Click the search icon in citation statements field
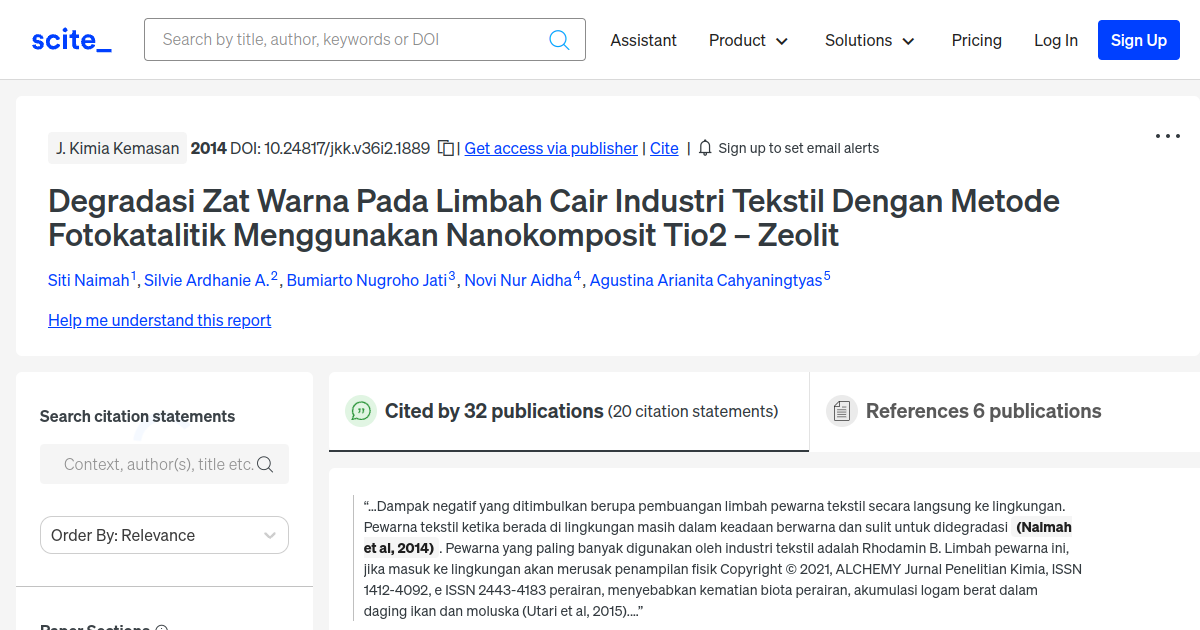This screenshot has width=1200, height=630. pyautogui.click(x=265, y=464)
